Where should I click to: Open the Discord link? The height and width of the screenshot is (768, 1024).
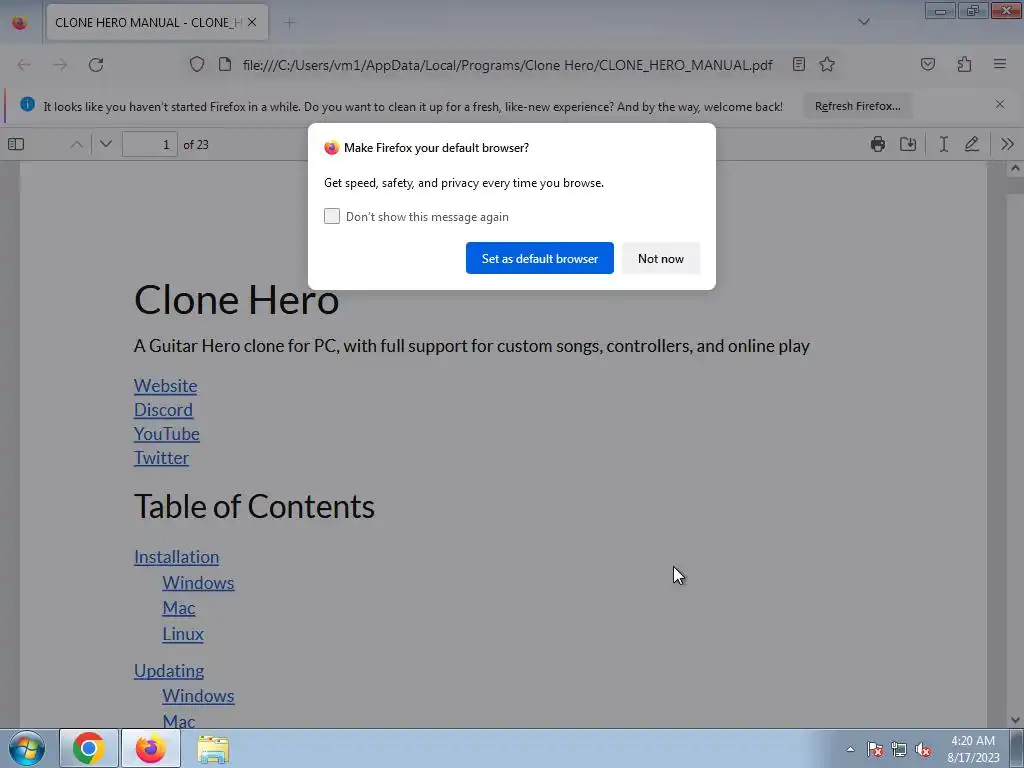[163, 409]
